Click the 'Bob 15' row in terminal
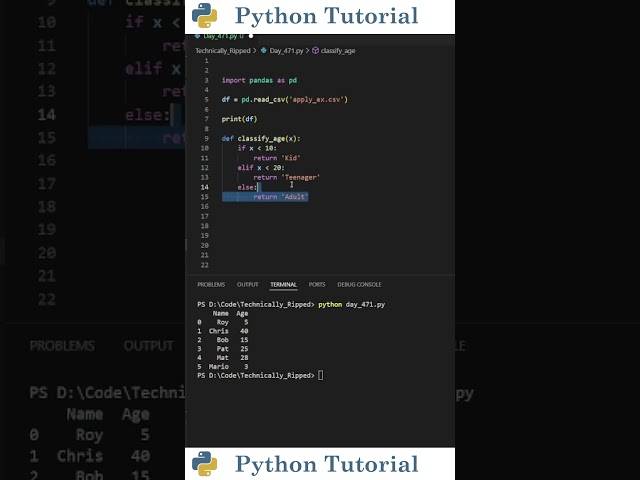 pyautogui.click(x=223, y=340)
